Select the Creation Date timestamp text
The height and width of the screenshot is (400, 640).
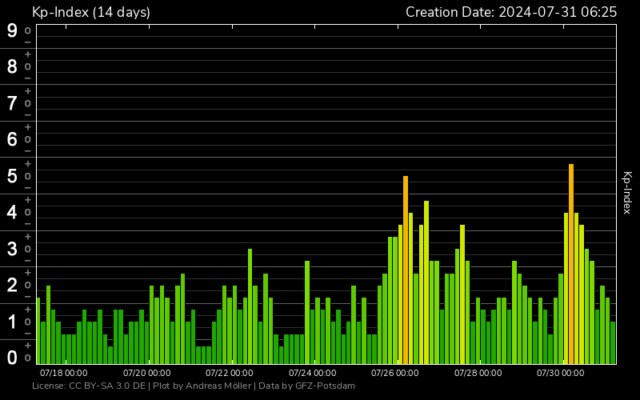pos(511,12)
